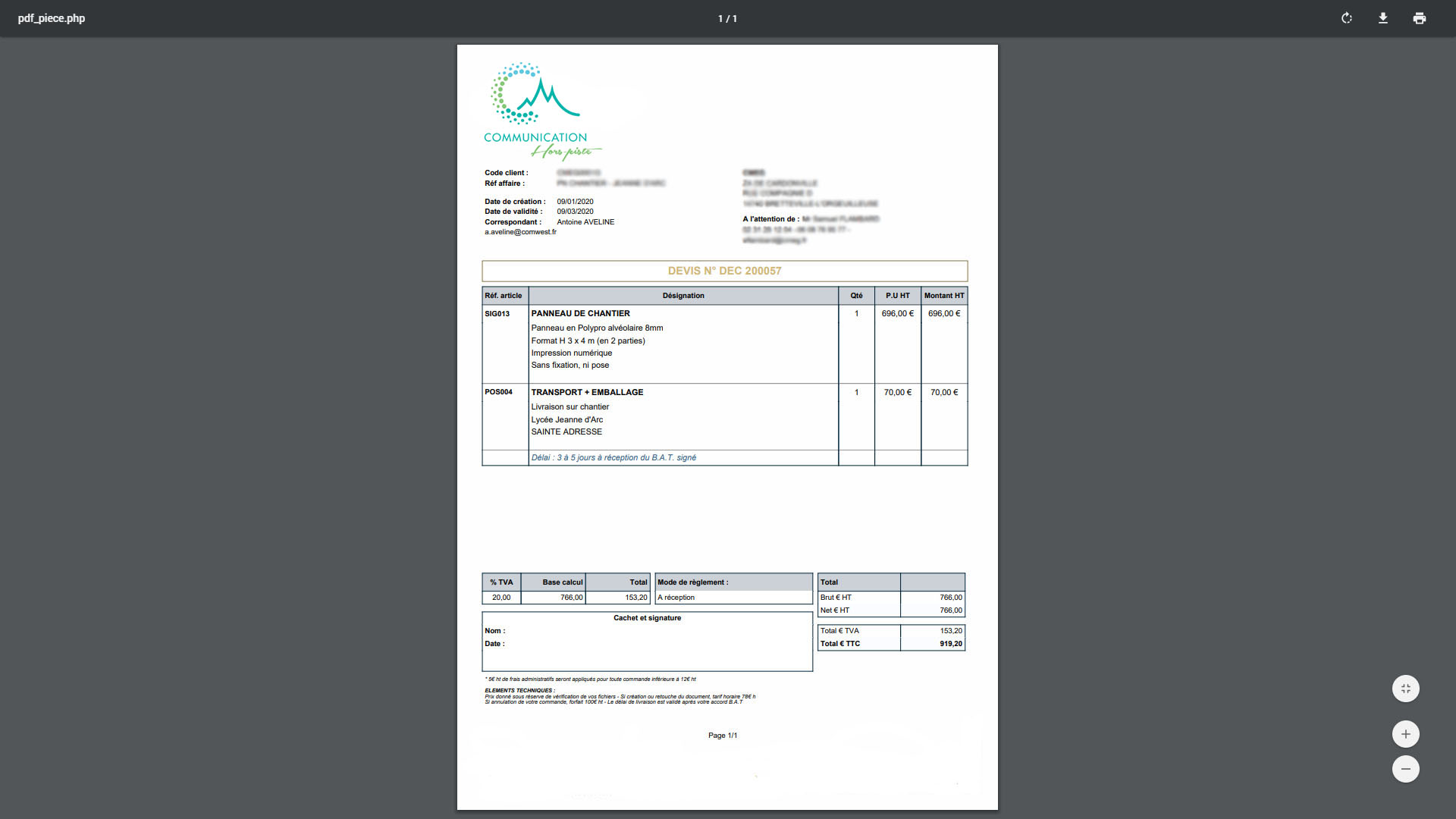1456x819 pixels.
Task: Click the DEVIS N° DEC 200057 heading
Action: tap(724, 271)
